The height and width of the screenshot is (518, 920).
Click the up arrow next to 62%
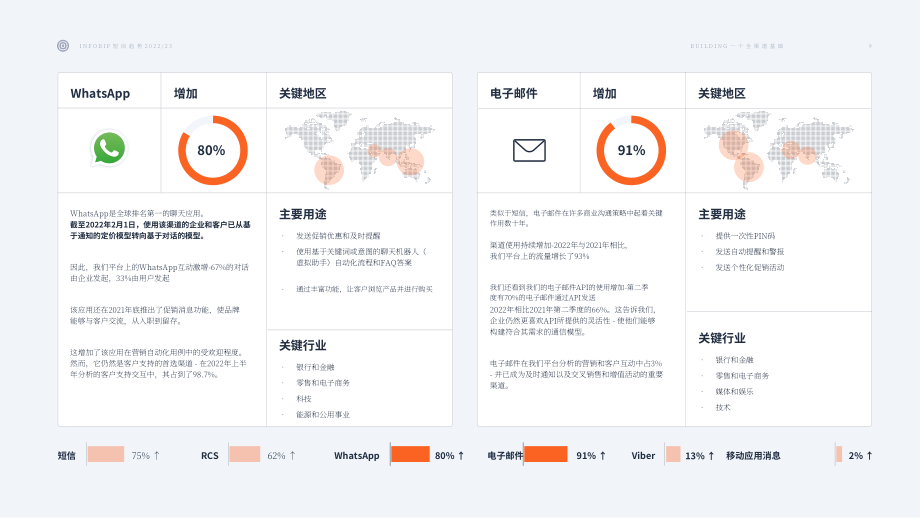[292, 455]
